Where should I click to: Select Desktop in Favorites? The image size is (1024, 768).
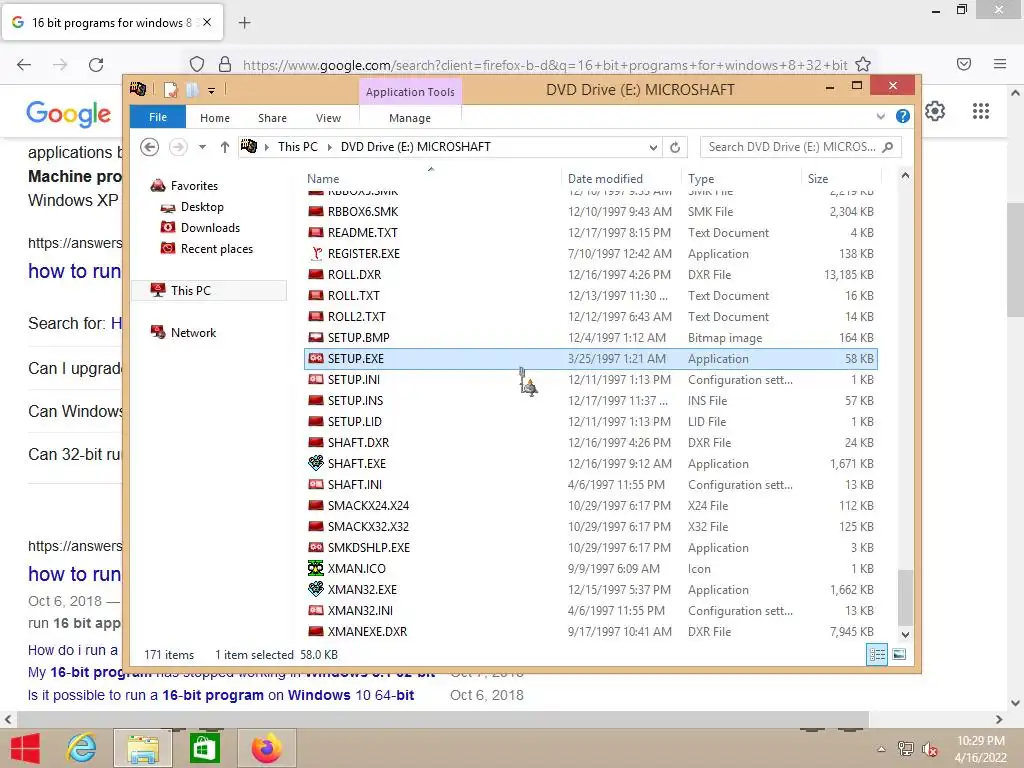click(x=202, y=206)
